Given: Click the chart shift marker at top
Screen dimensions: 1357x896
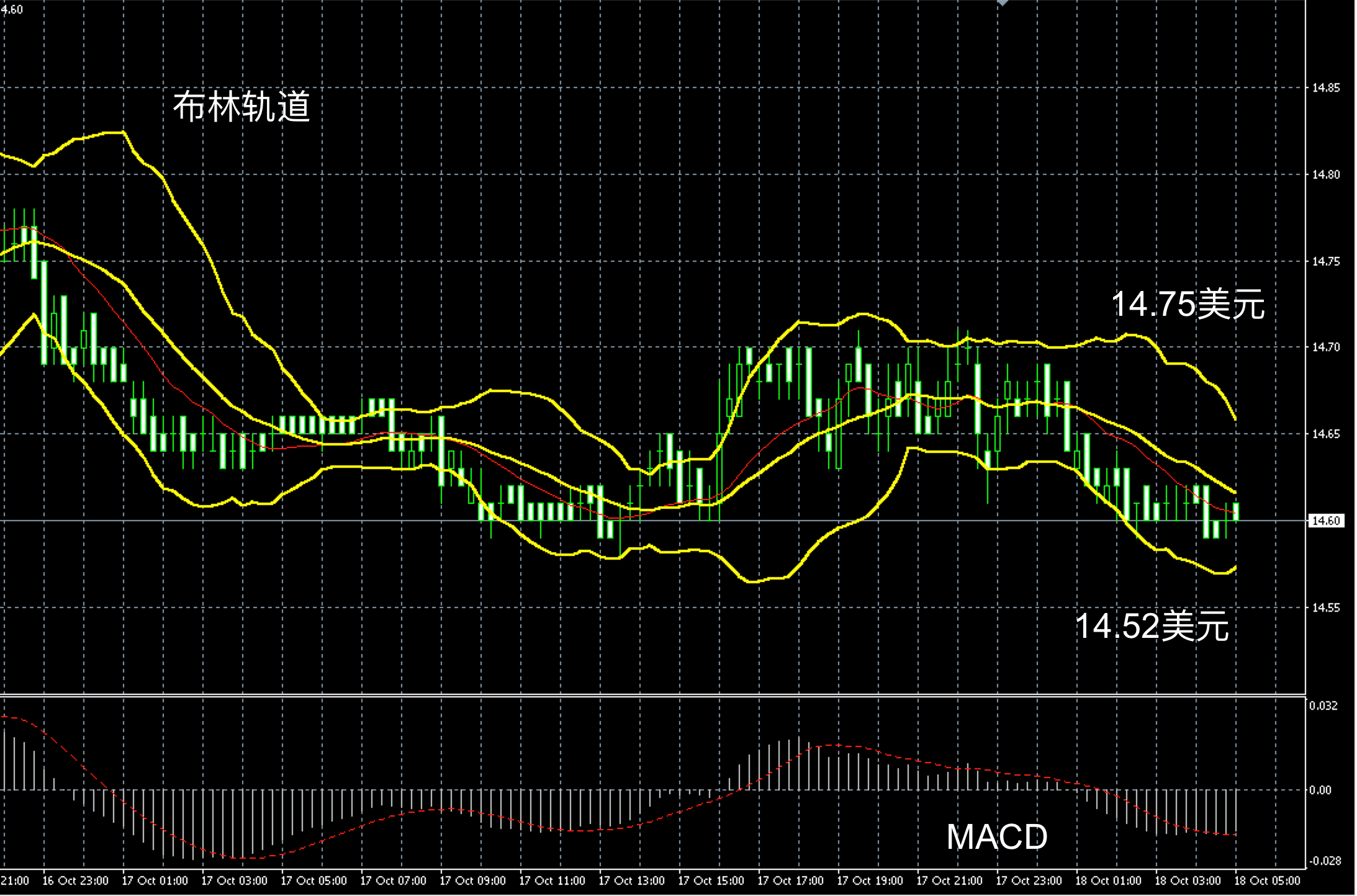Looking at the screenshot, I should click(x=1003, y=2).
